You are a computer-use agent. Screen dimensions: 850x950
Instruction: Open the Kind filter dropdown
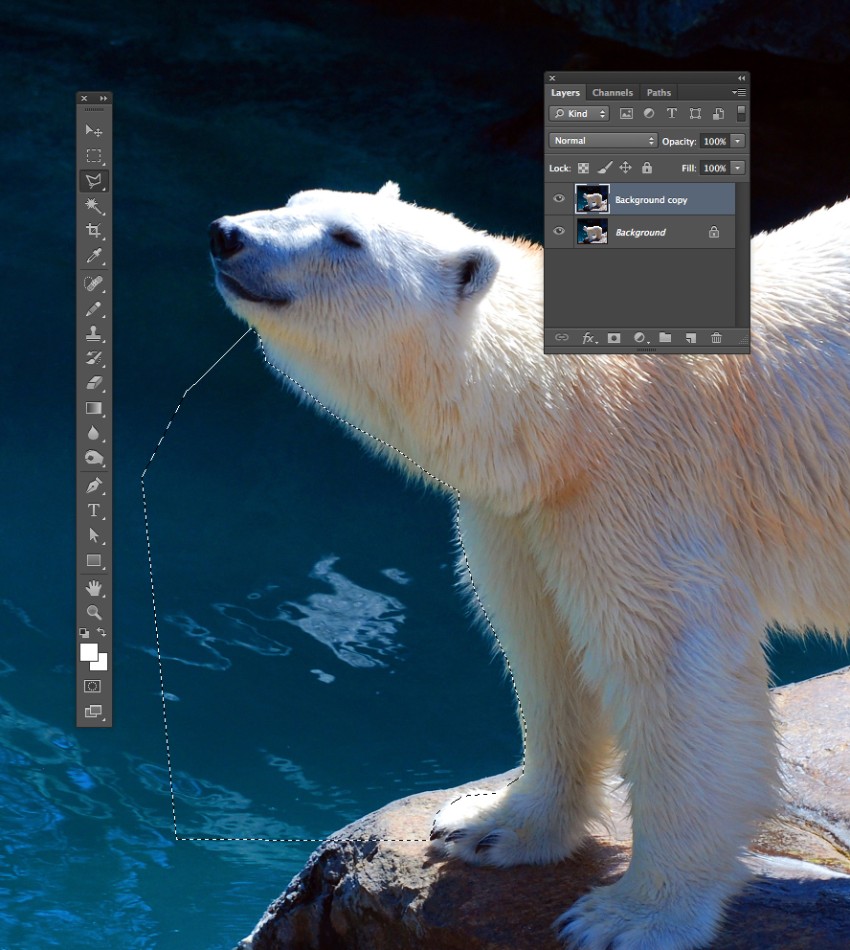pos(579,113)
